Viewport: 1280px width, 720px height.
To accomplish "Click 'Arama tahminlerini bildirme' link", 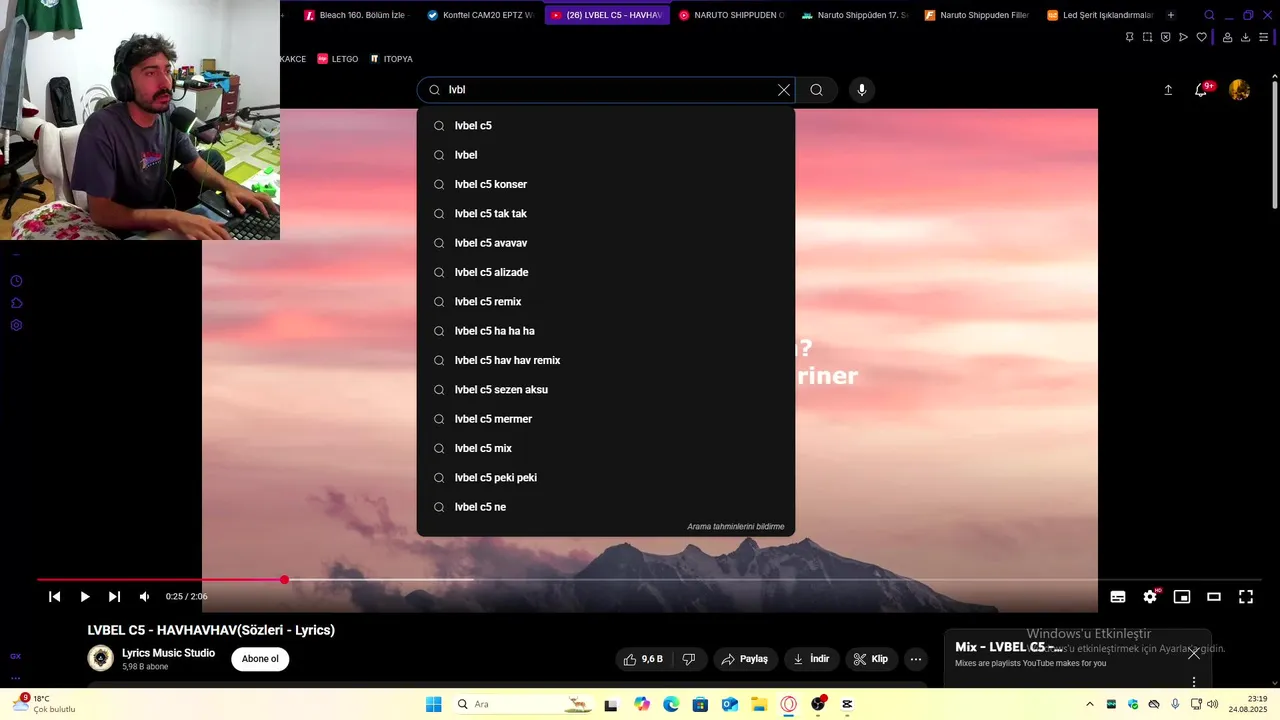I will (735, 527).
